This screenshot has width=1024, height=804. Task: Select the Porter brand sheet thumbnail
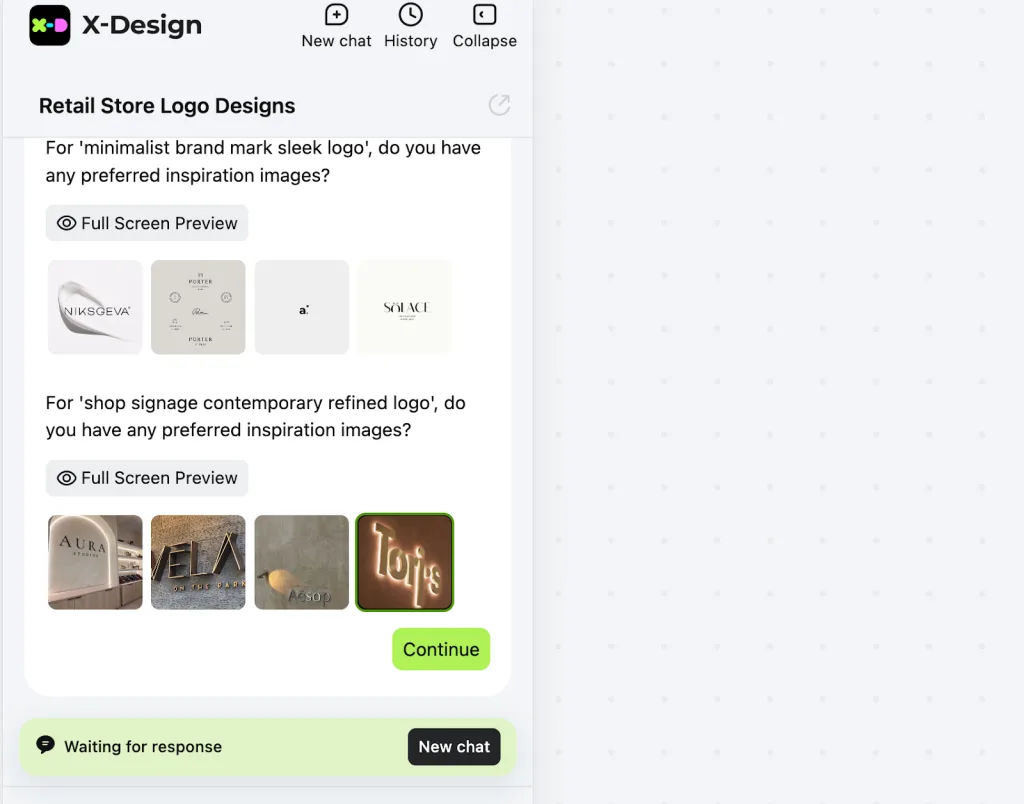[199, 307]
